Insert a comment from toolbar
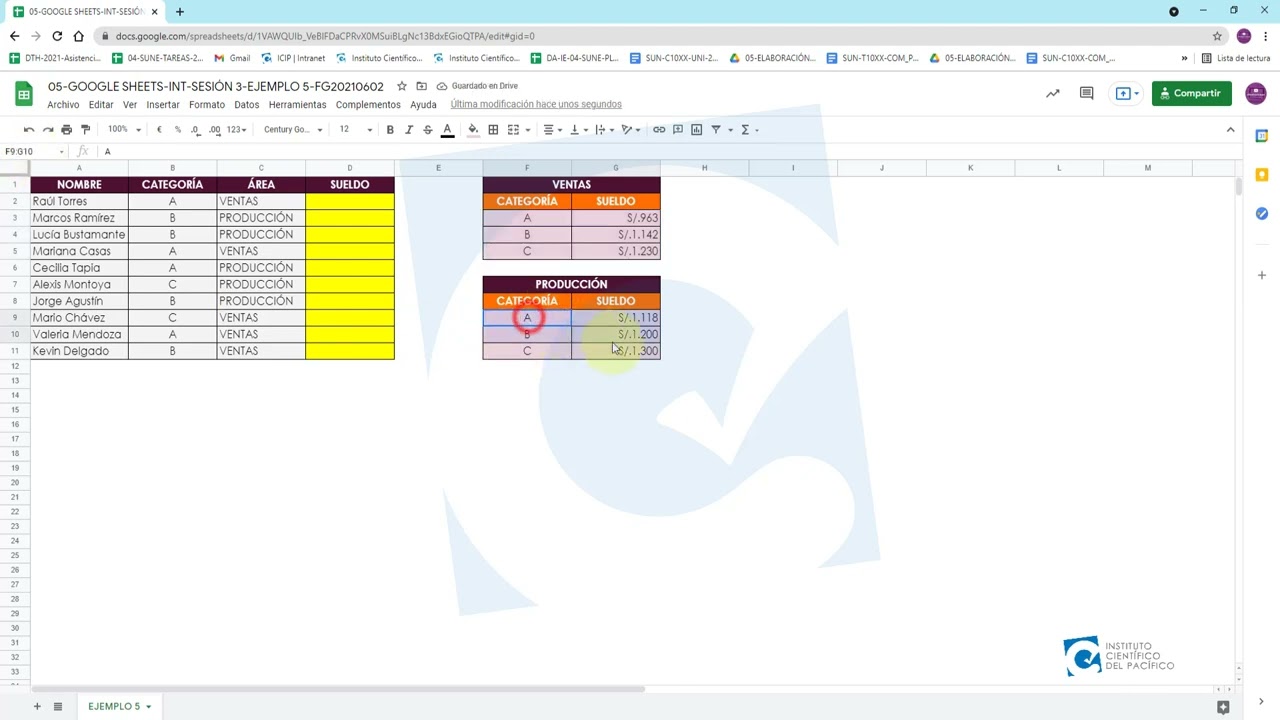1280x720 pixels. pyautogui.click(x=678, y=130)
